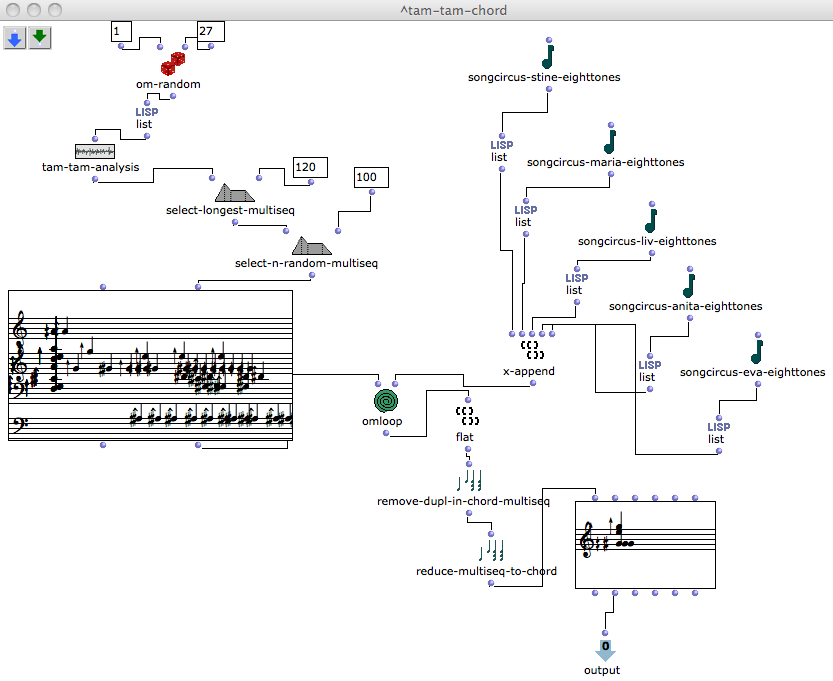Click the select-longest-multiseq box icon
This screenshot has width=833, height=681.
236,192
